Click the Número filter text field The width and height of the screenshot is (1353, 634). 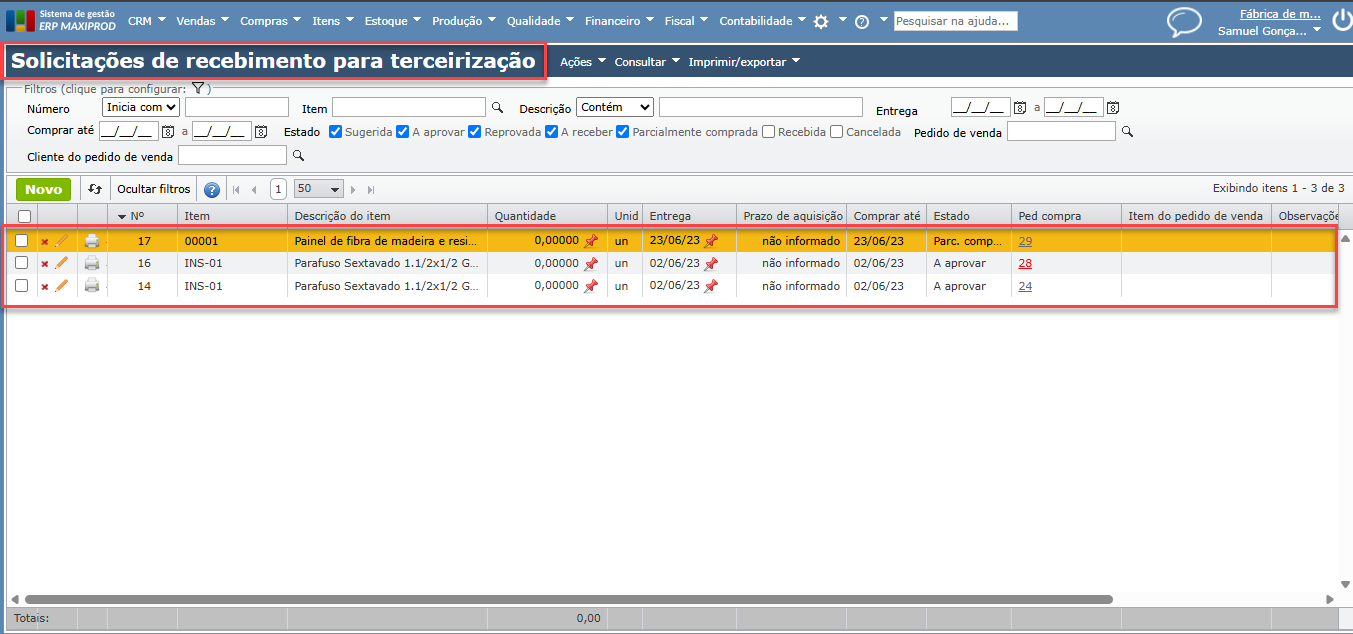[x=237, y=107]
